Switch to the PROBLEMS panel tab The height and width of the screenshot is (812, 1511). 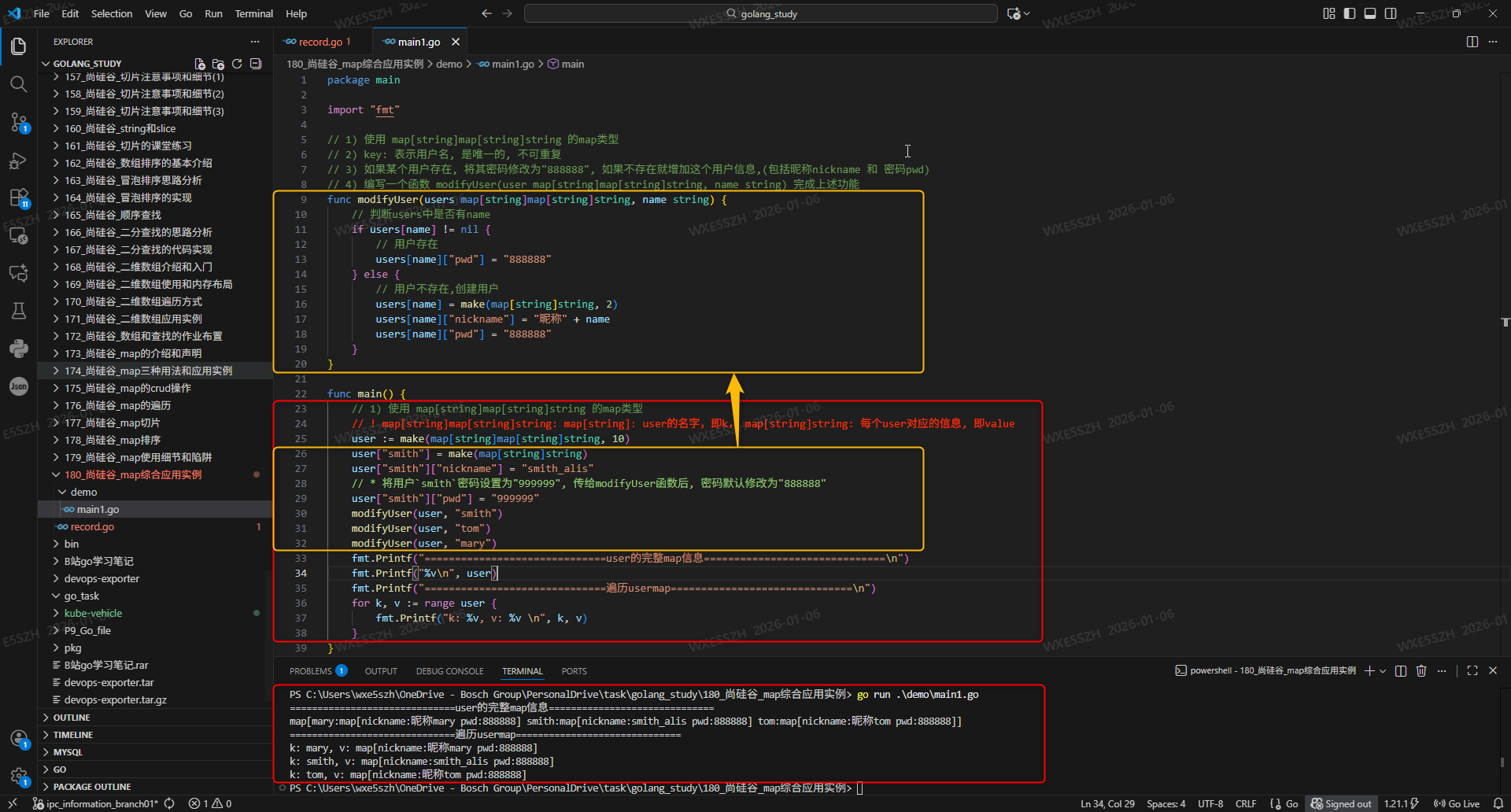click(x=318, y=671)
